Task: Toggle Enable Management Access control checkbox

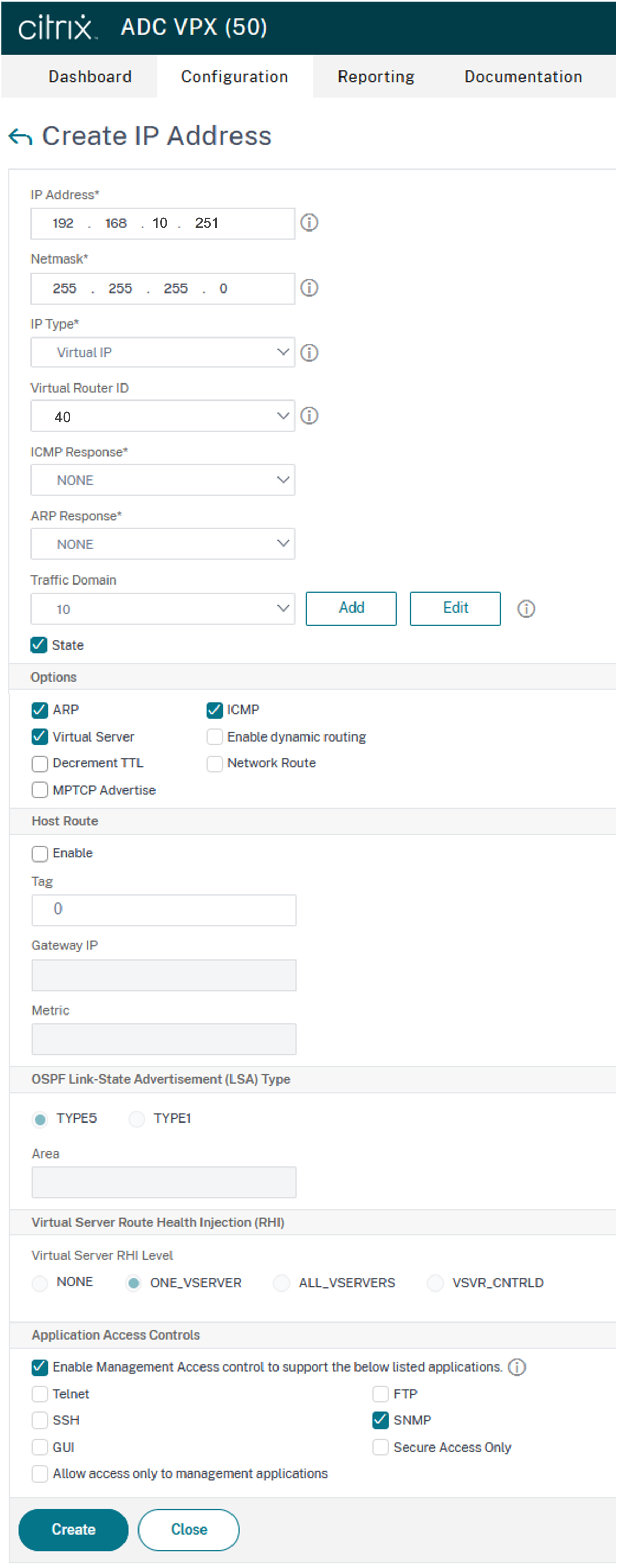Action: pos(40,1368)
